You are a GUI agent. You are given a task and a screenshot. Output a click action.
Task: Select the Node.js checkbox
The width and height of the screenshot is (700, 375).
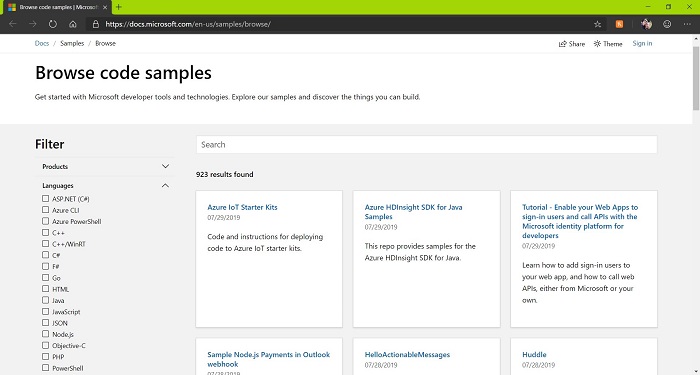coord(46,334)
